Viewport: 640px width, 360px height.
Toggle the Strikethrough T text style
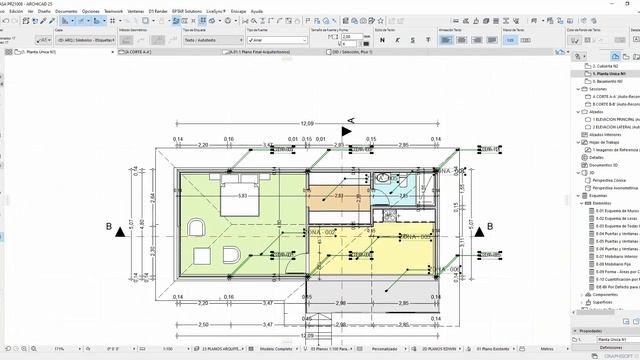pos(428,40)
